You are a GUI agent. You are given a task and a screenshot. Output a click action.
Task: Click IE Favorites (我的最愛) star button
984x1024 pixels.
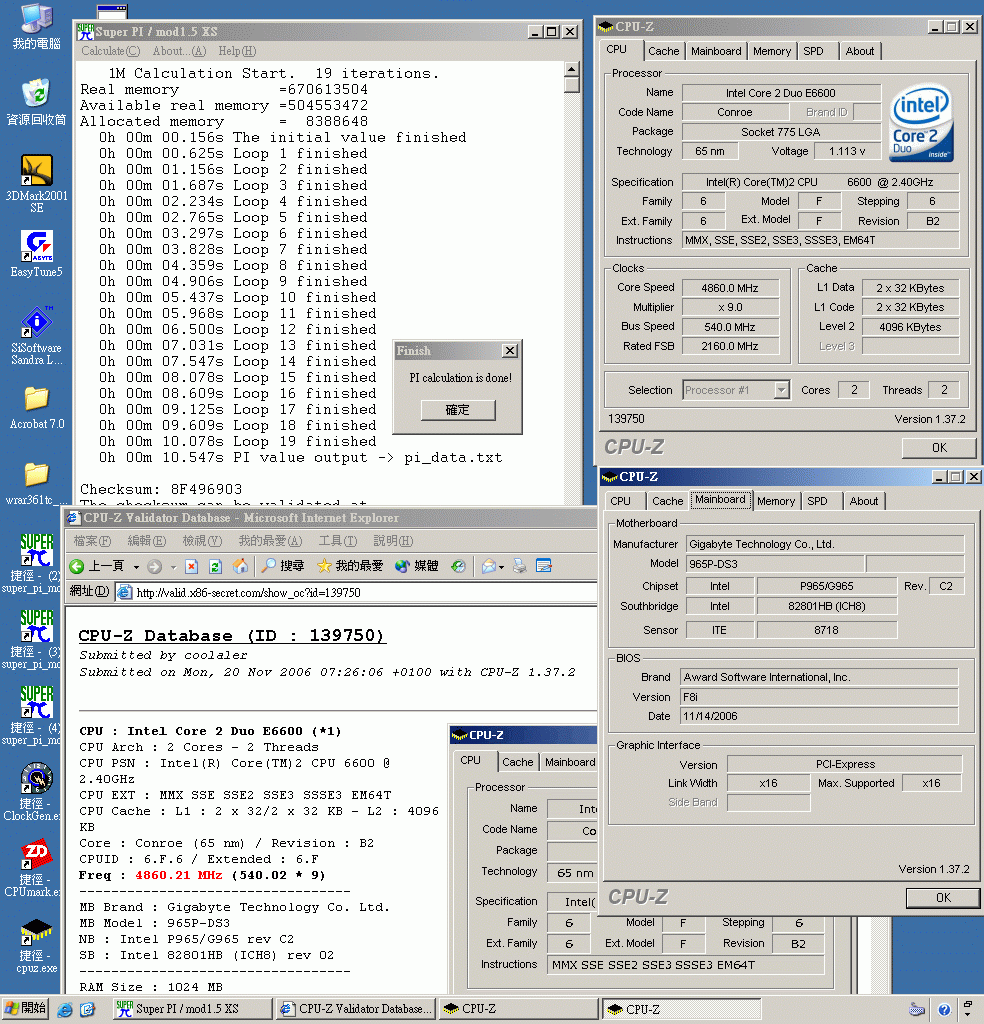[x=350, y=566]
